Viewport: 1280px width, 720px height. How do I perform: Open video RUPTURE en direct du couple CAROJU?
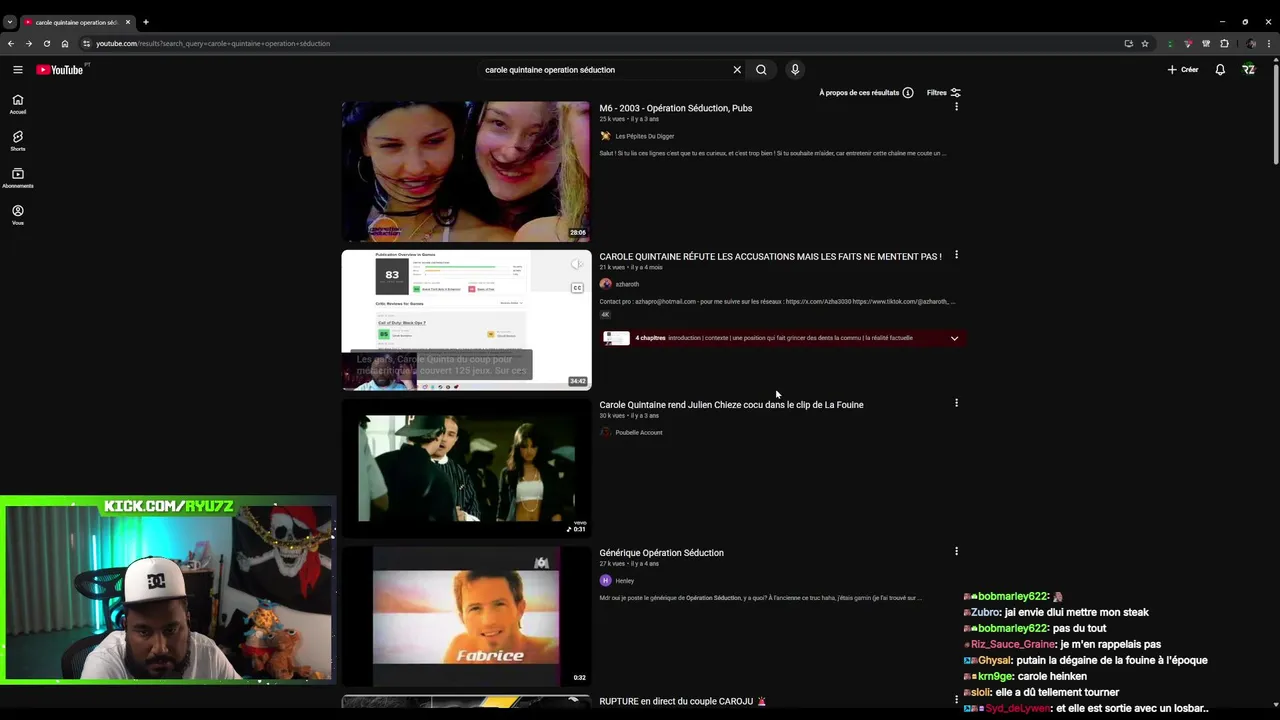[x=683, y=701]
